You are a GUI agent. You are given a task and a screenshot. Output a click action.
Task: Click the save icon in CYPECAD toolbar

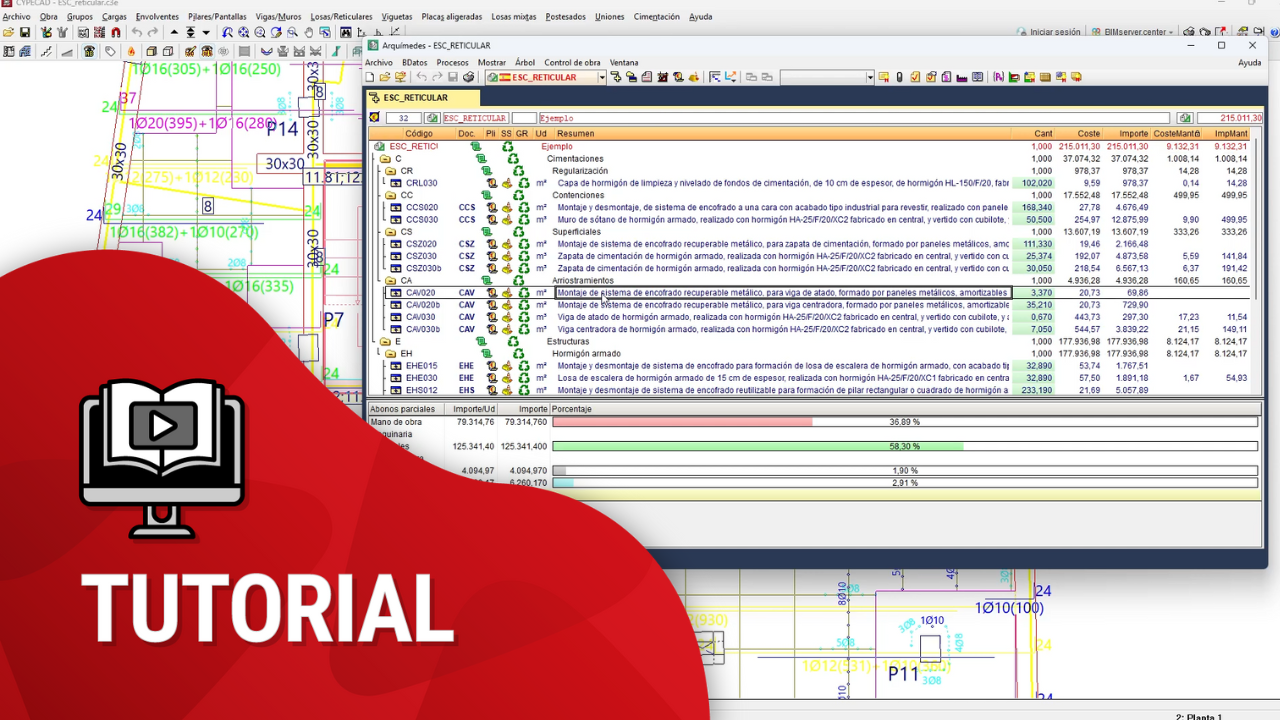pyautogui.click(x=24, y=33)
